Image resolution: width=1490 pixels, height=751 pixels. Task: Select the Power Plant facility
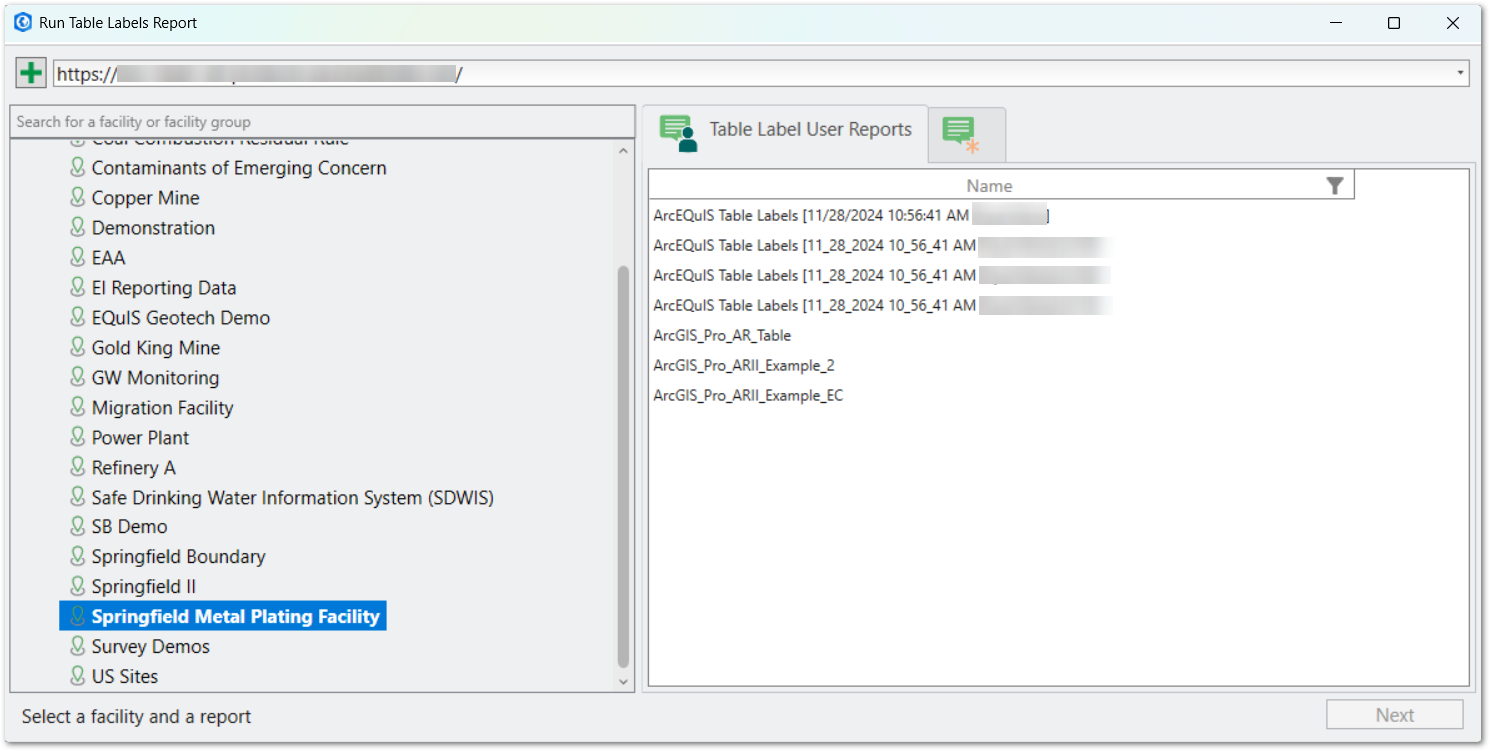[140, 437]
